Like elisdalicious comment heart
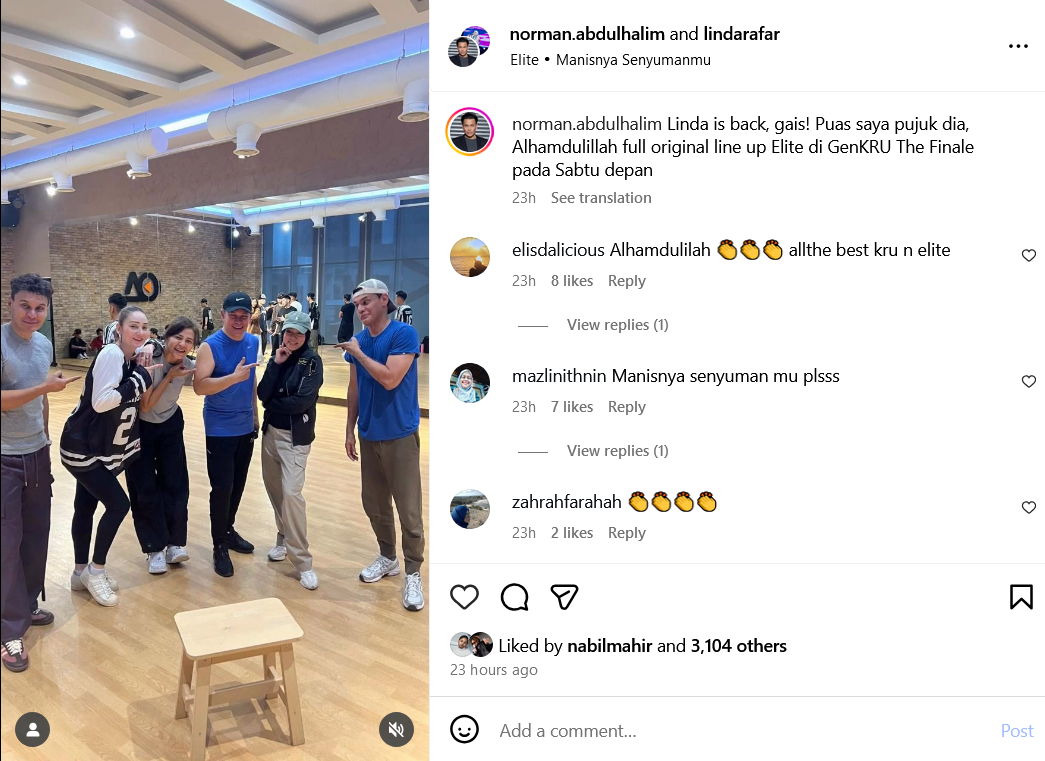This screenshot has width=1045, height=761. tap(1029, 255)
